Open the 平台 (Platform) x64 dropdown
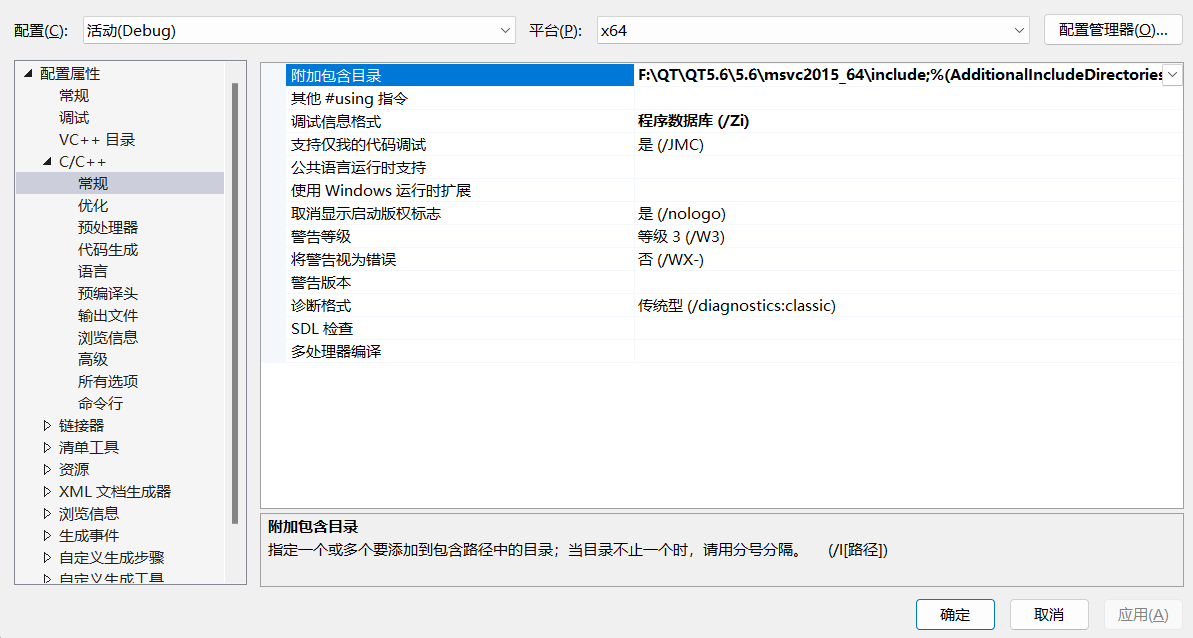 (811, 30)
